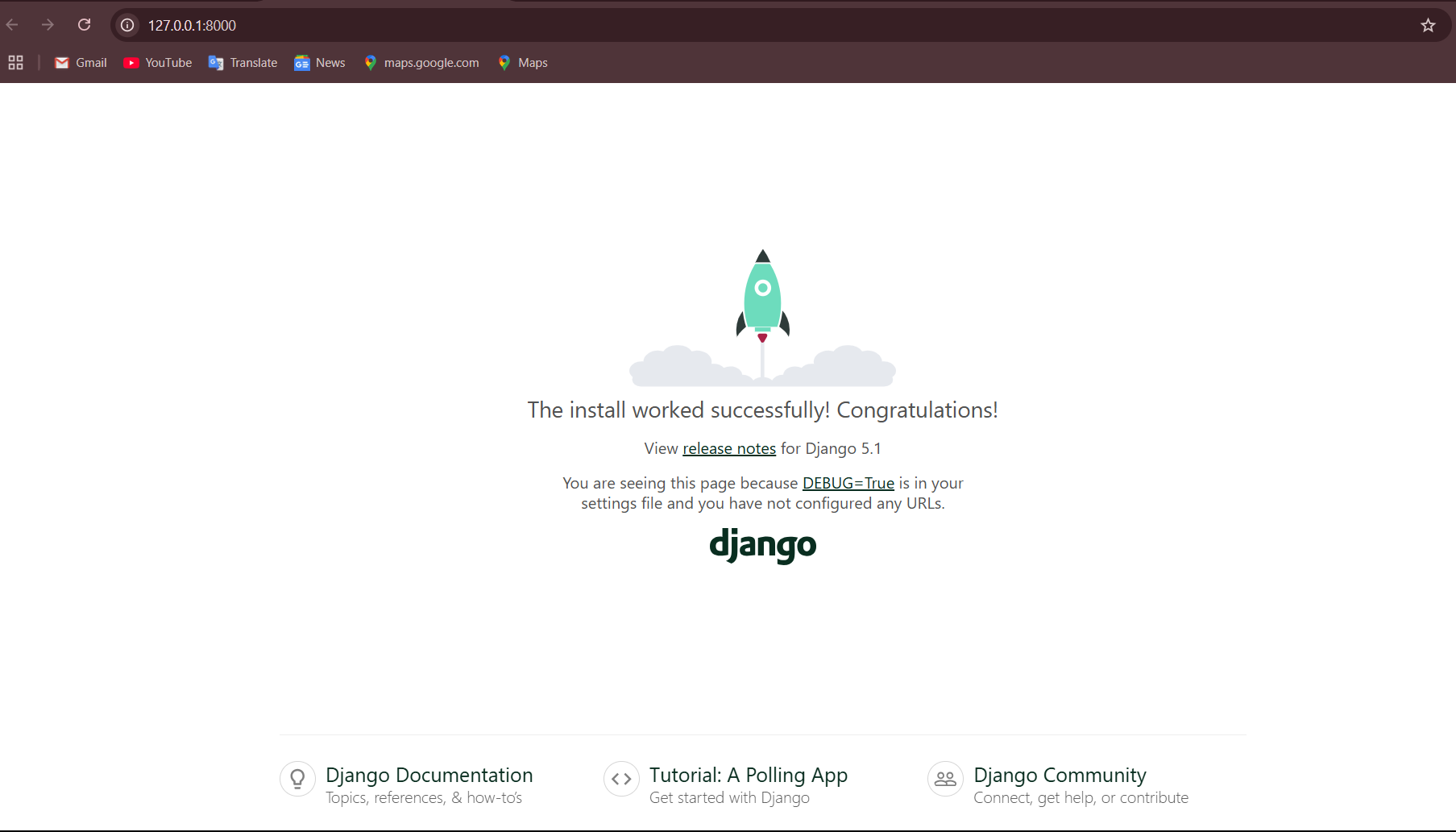Click the people icon for community
The image size is (1456, 832).
click(945, 779)
